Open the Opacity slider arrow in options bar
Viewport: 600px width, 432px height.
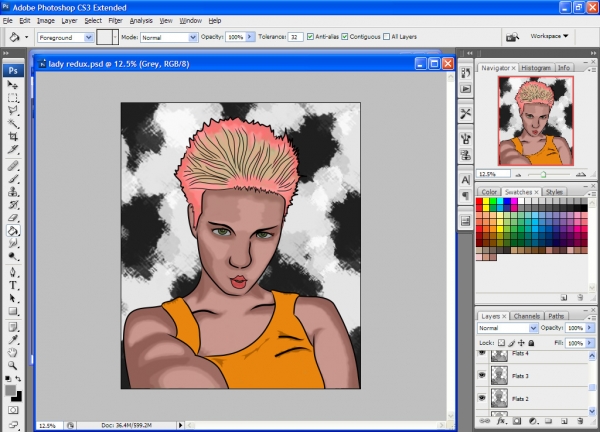coord(250,37)
